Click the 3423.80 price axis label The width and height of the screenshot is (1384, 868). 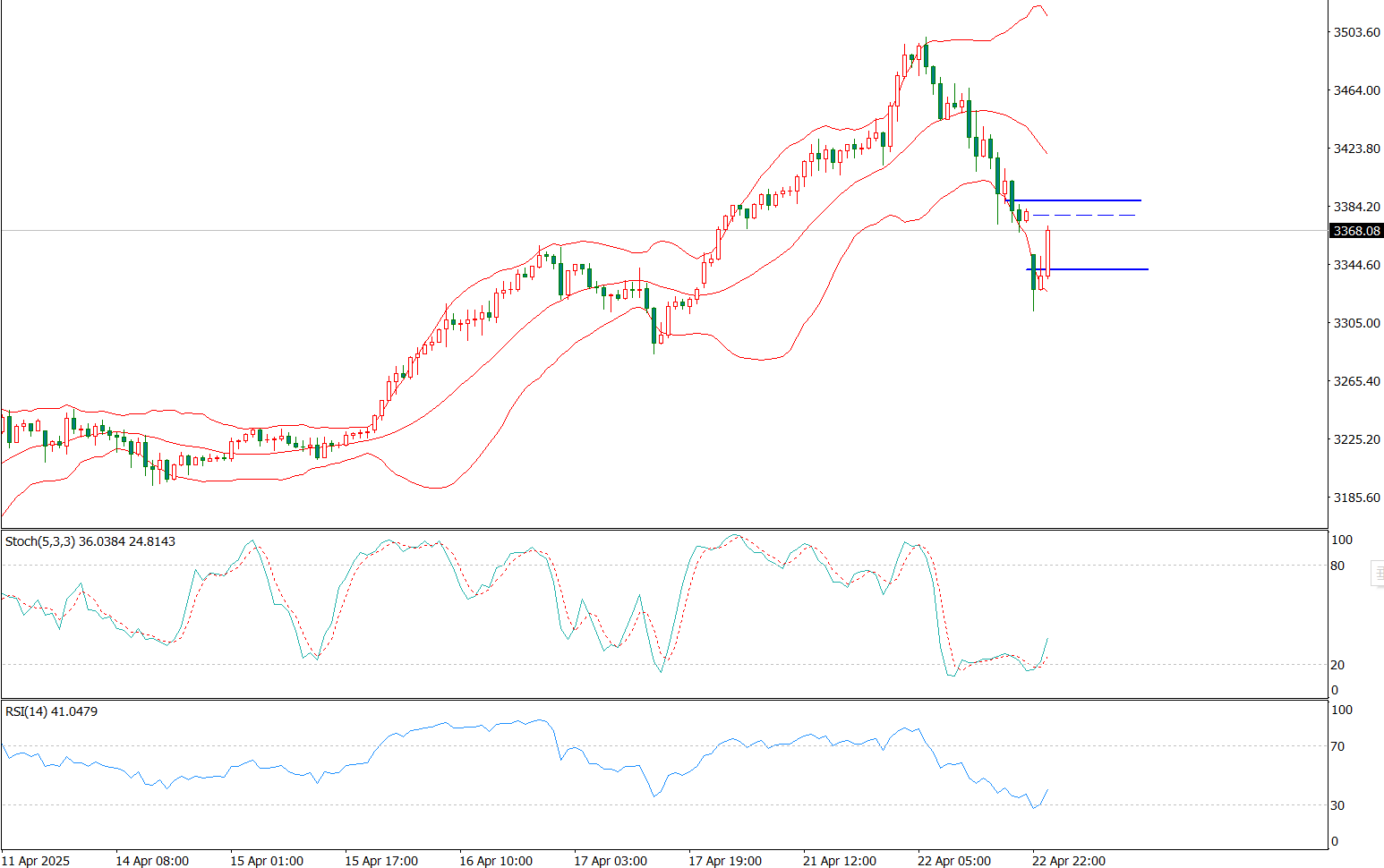coord(1356,149)
